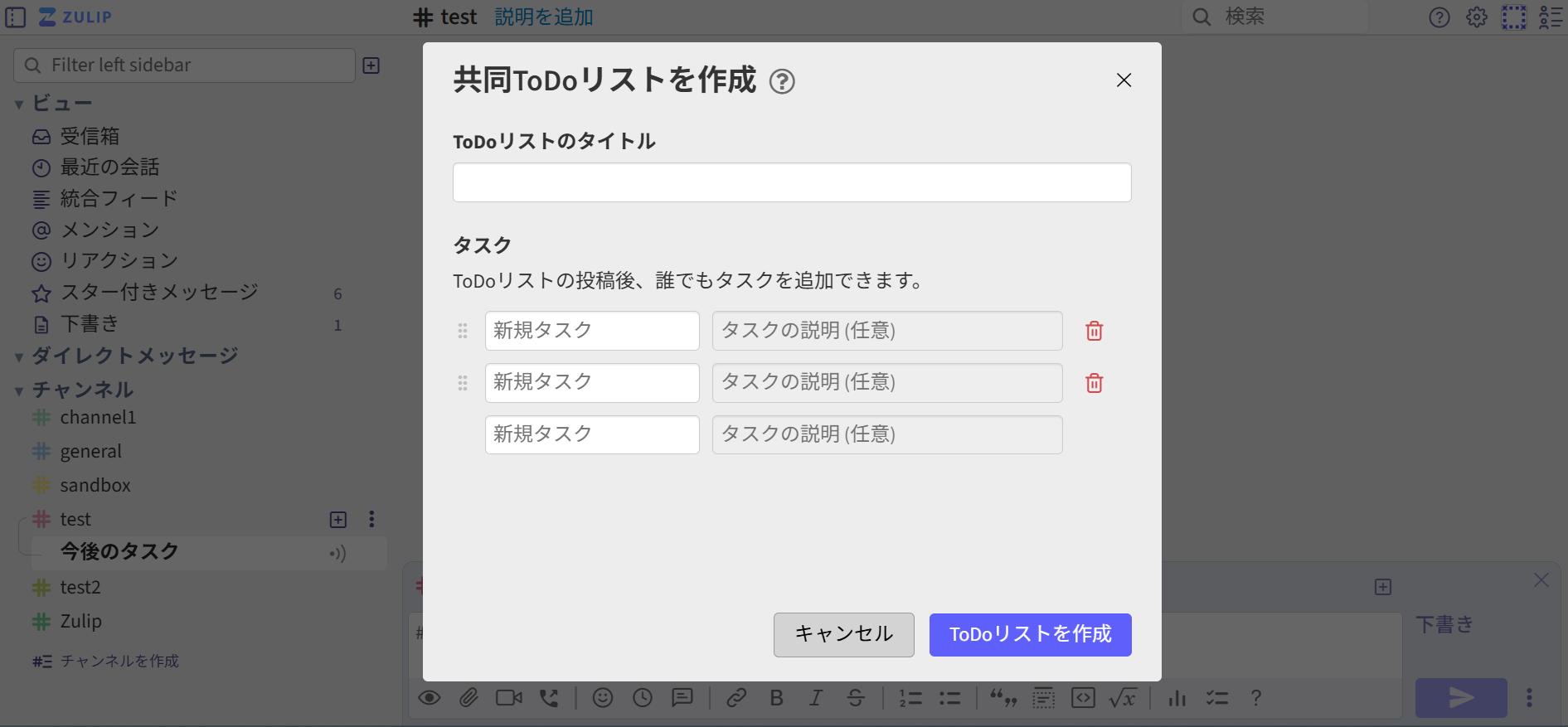This screenshot has height=727, width=1568.
Task: Open the help menu icon in header
Action: pyautogui.click(x=1439, y=17)
